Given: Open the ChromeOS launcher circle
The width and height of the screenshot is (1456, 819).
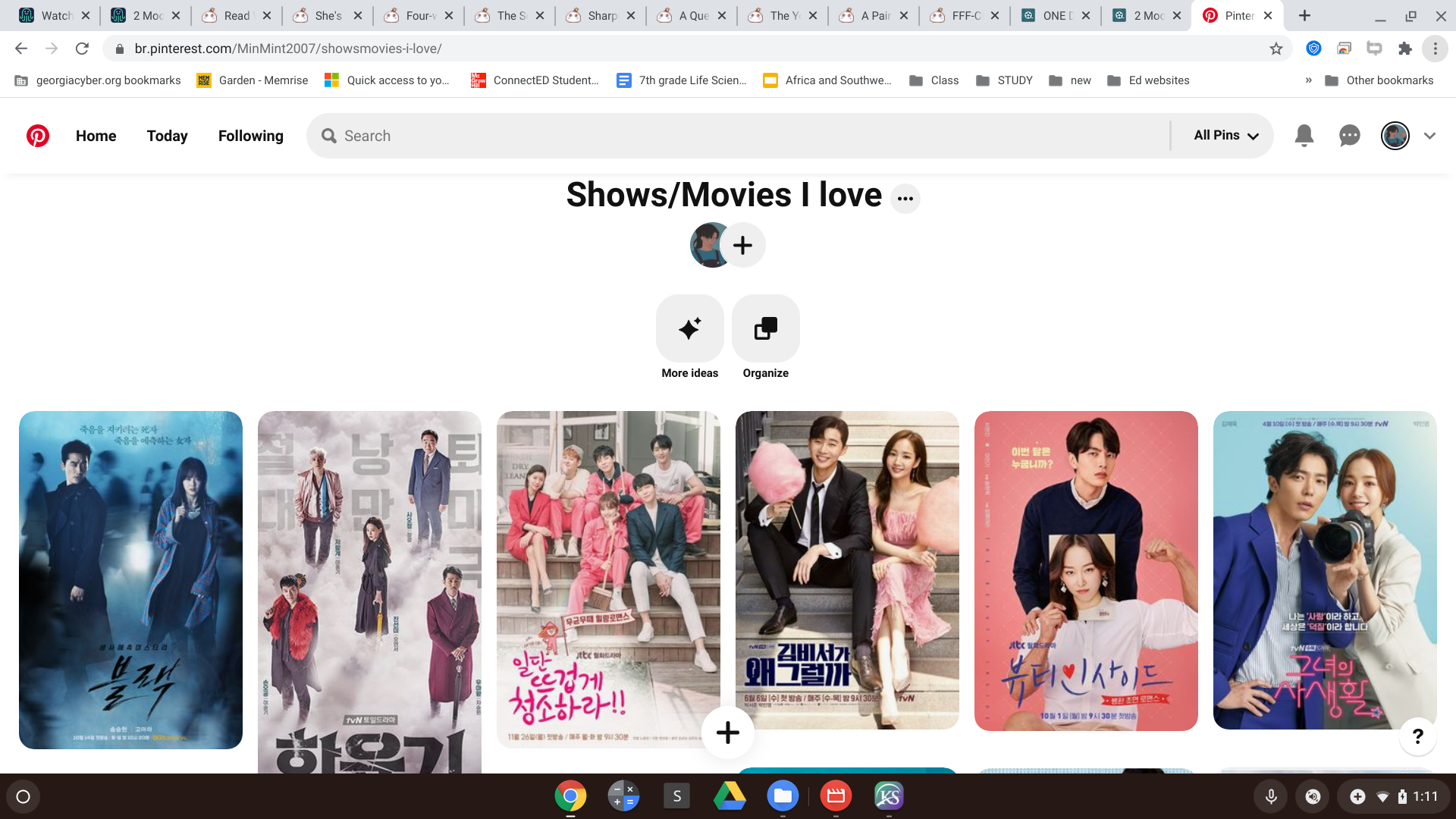Looking at the screenshot, I should coord(23,796).
